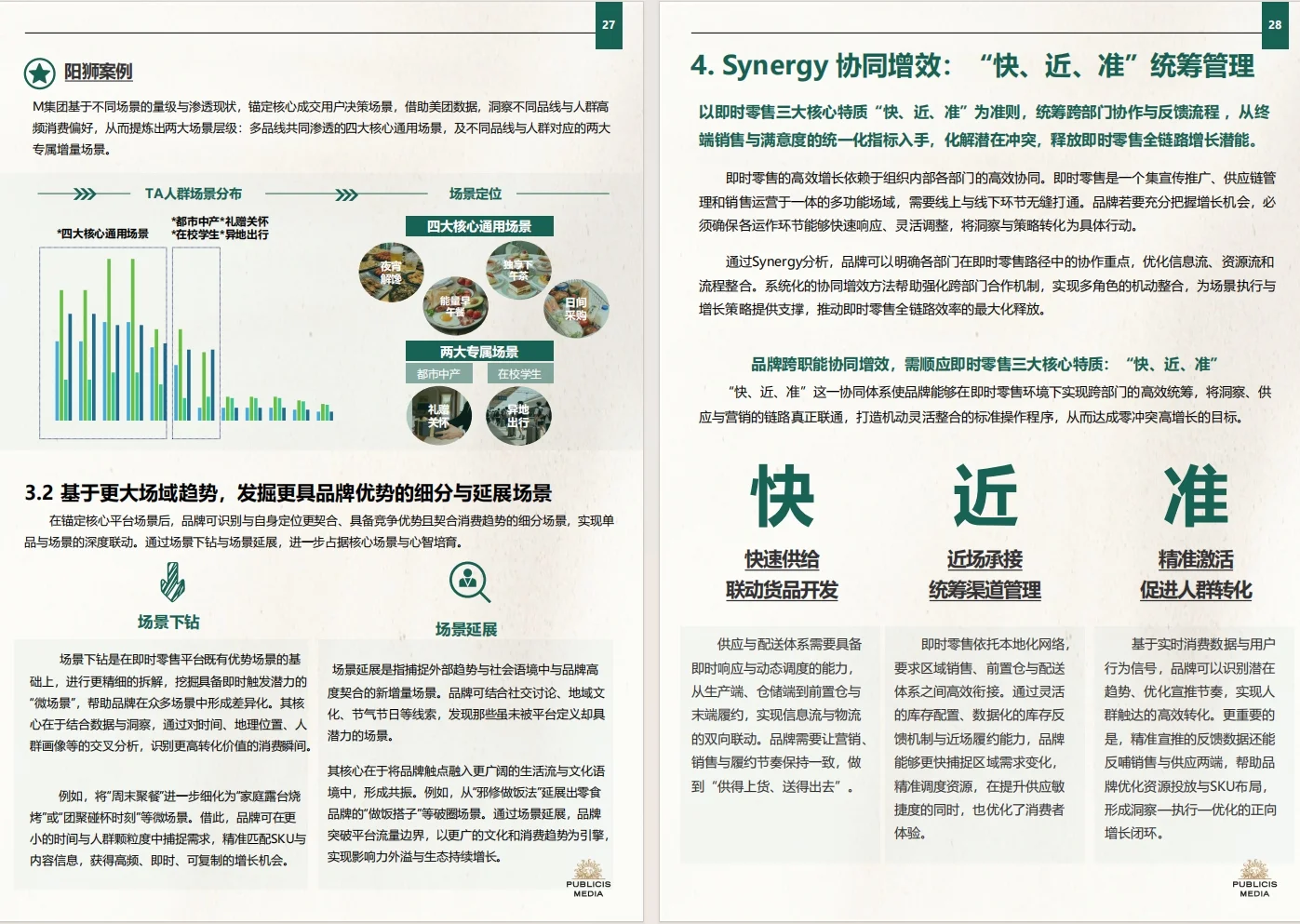
Task: Click the *都市中产*礼赠关怀 chart label
Action: click(220, 221)
